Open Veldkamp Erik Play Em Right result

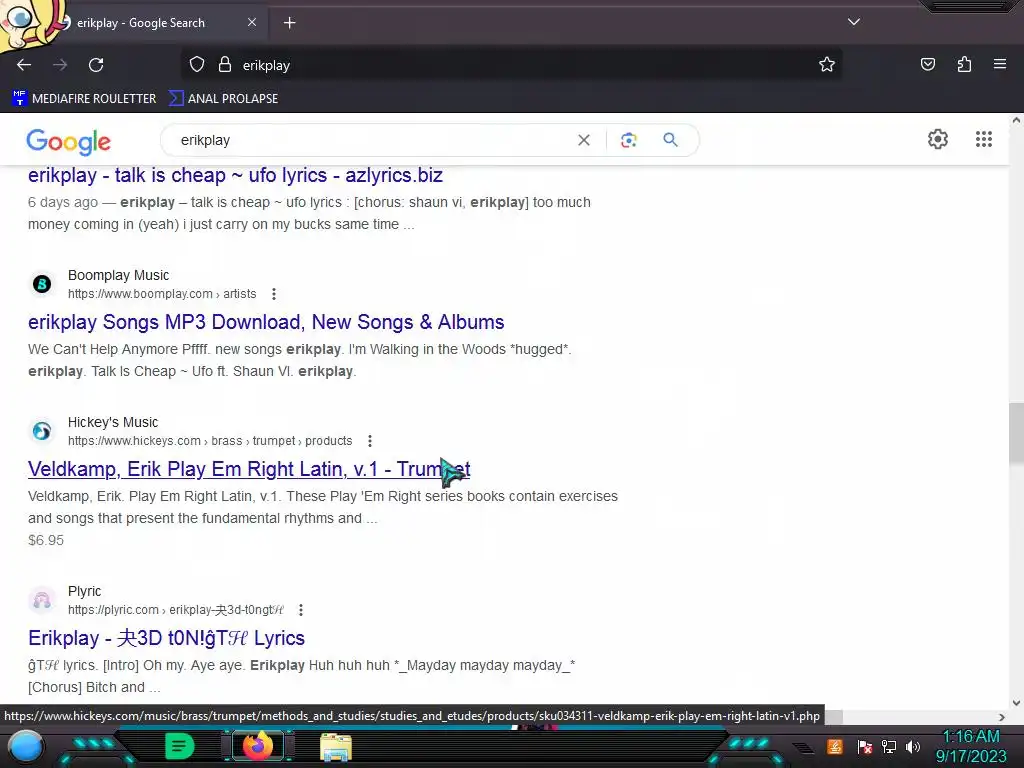point(249,469)
